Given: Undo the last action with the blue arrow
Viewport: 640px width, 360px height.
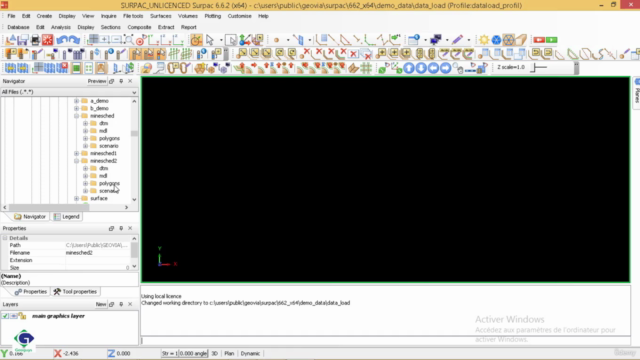Looking at the screenshot, I should pyautogui.click(x=62, y=40).
